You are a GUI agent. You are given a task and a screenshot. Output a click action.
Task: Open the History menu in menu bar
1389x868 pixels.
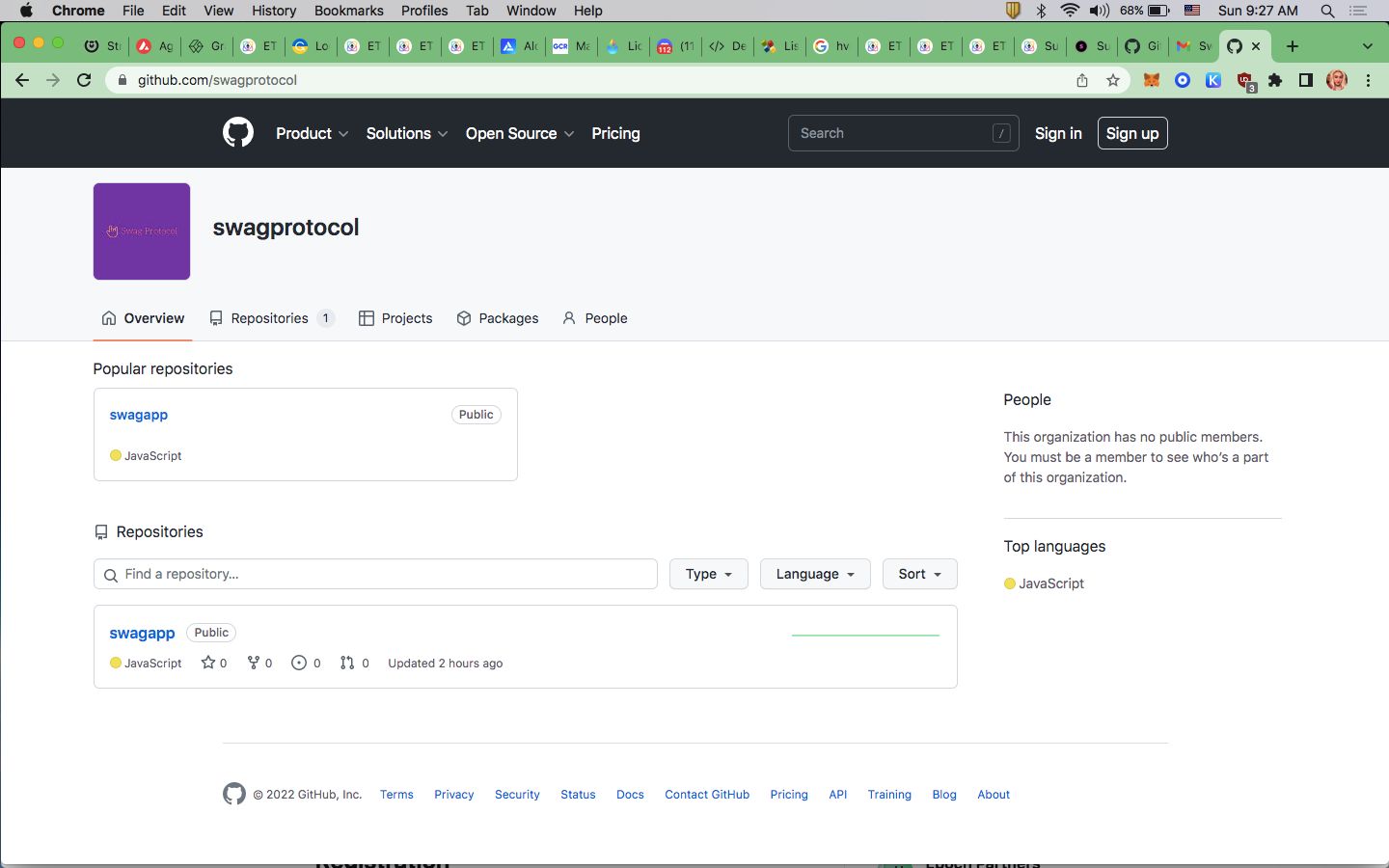[x=274, y=11]
